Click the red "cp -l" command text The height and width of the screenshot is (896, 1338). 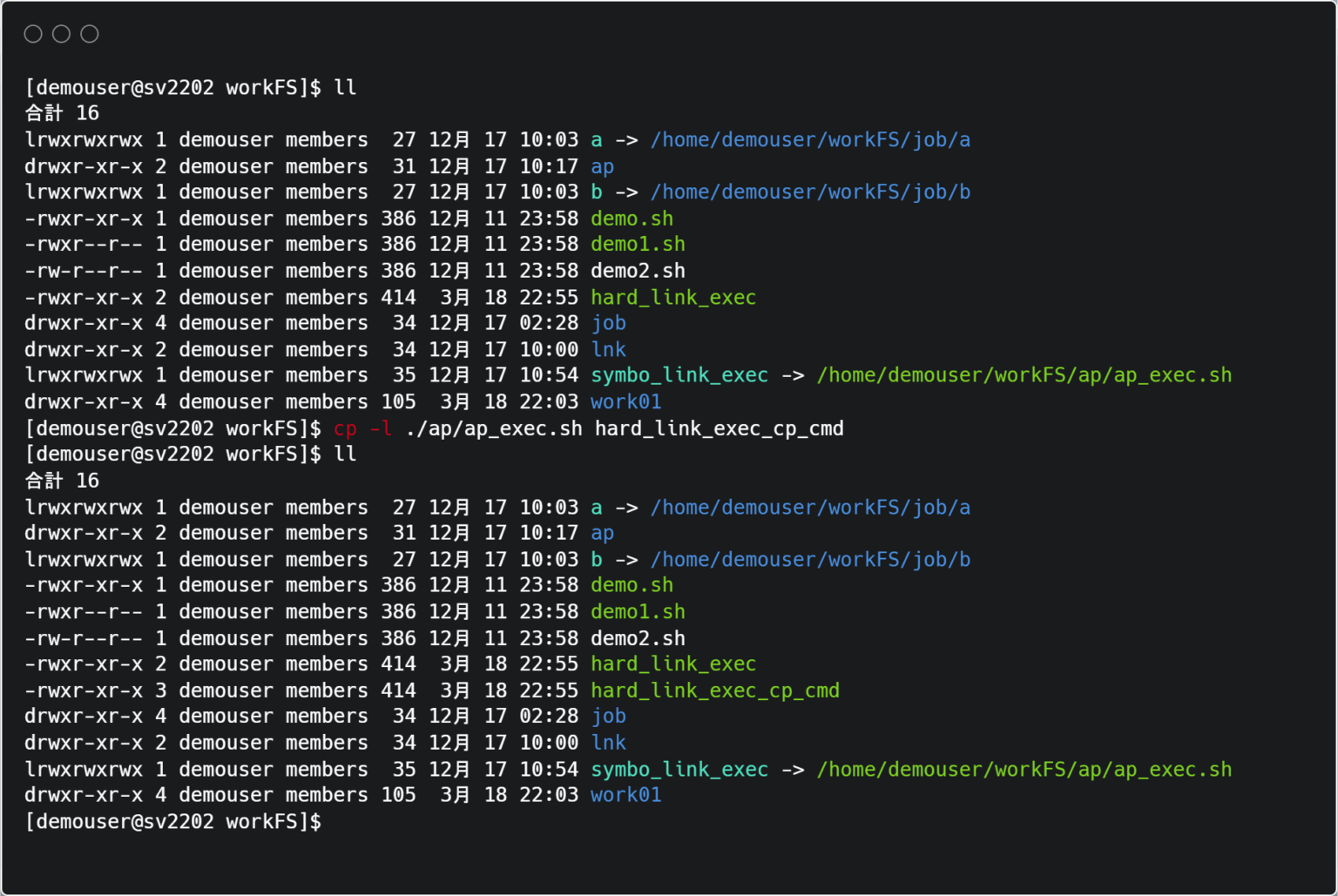pos(362,428)
